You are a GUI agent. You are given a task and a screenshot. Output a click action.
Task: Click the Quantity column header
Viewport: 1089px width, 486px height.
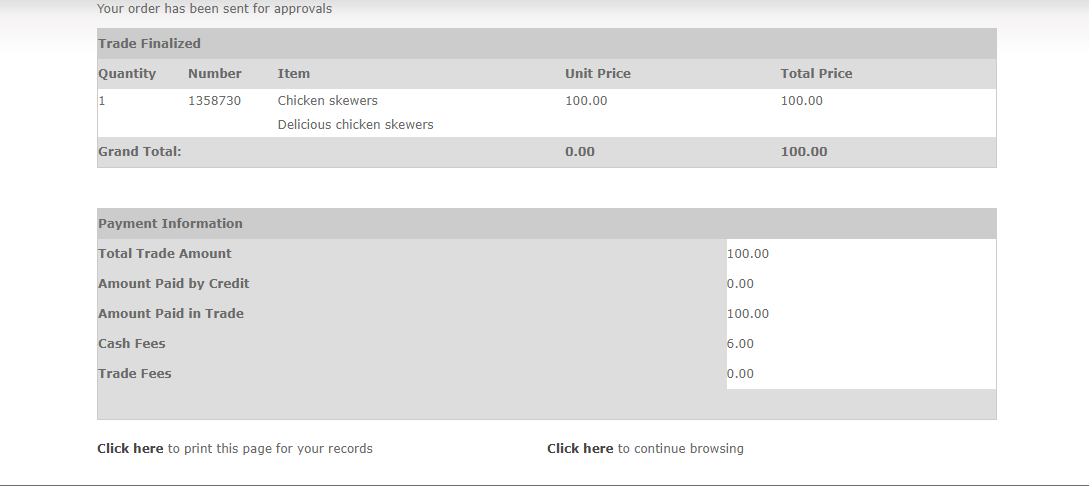pyautogui.click(x=127, y=74)
